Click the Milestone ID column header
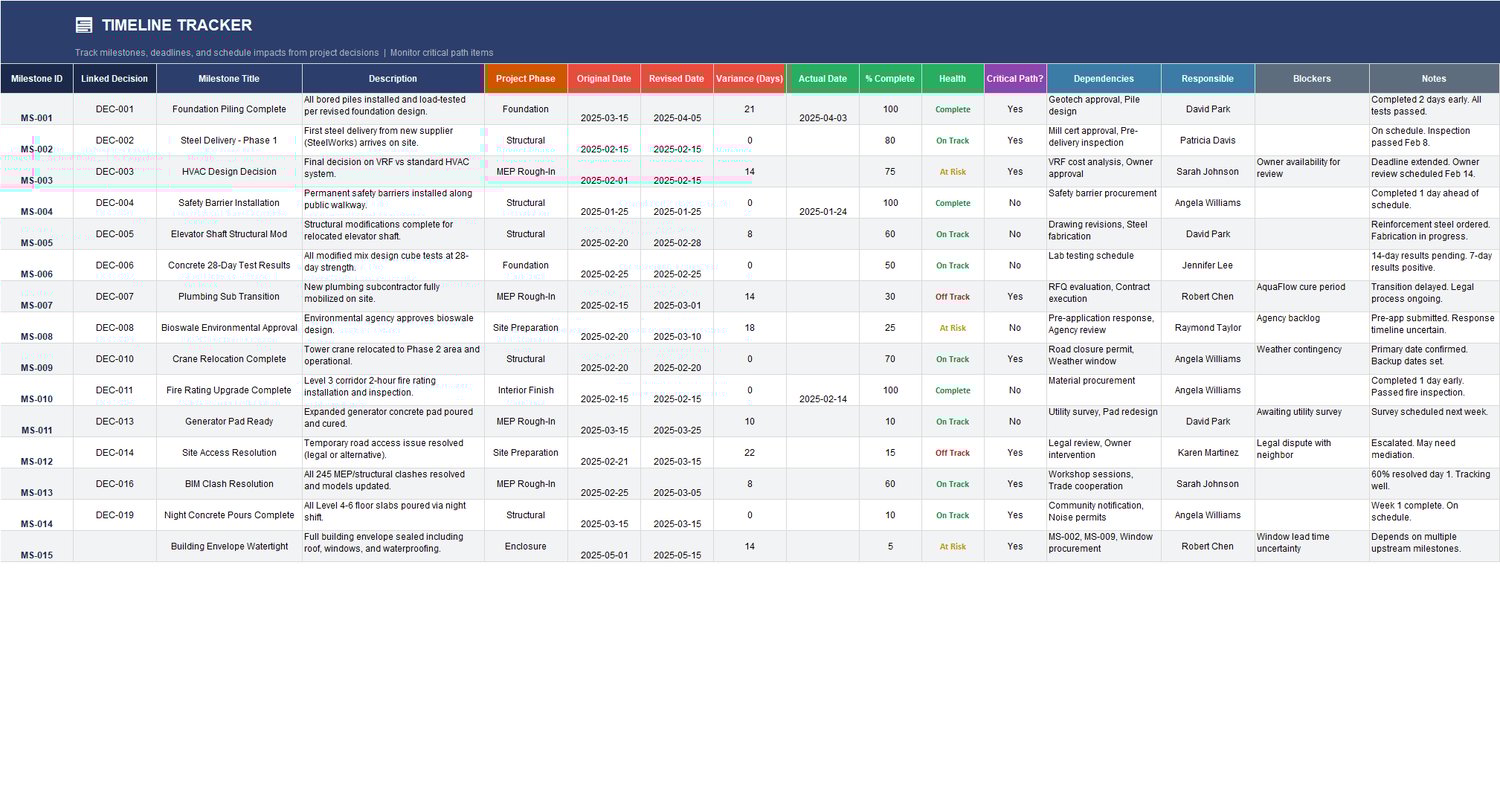 pos(36,77)
